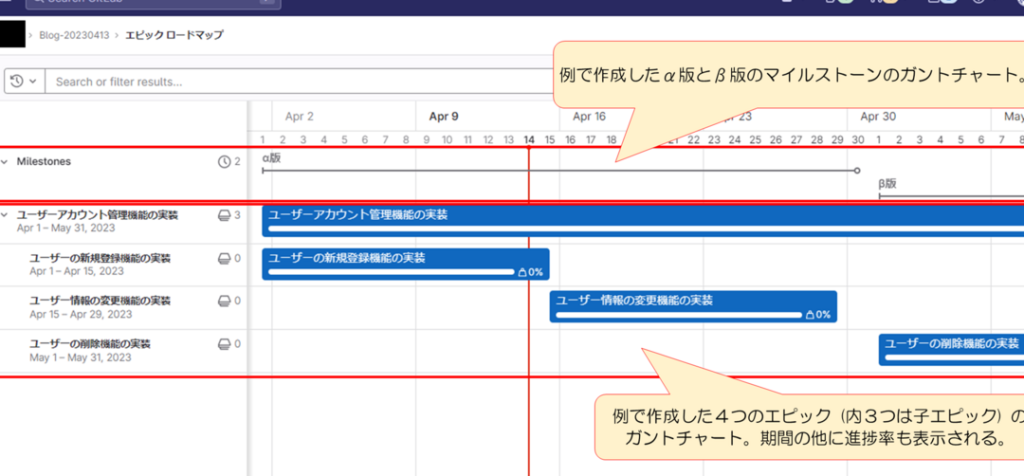Screen dimensions: 1024x476
Task: Click the progress bar in ユーザー情報の変更機能の実装 bar
Action: coord(679,315)
